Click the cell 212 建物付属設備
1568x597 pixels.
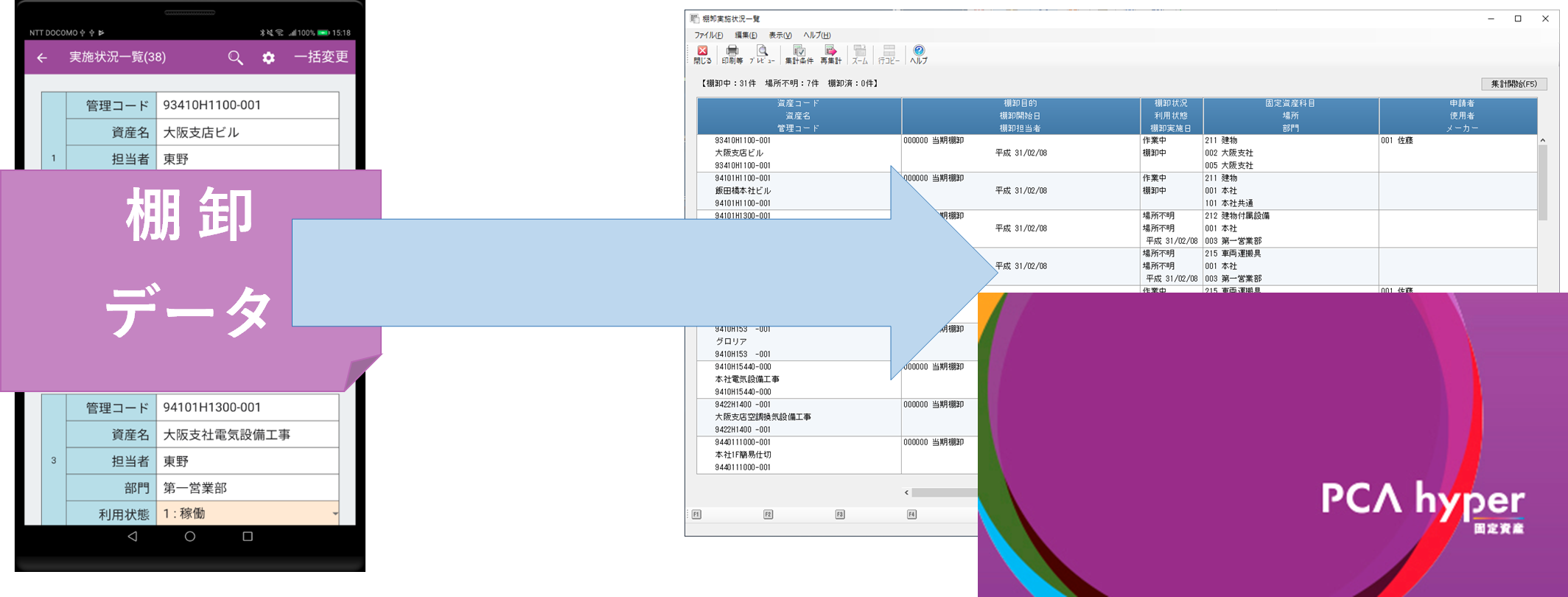1237,216
